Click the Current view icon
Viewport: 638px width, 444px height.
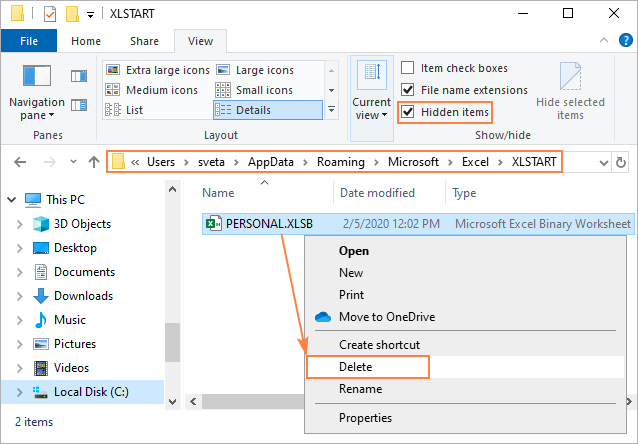(x=372, y=77)
